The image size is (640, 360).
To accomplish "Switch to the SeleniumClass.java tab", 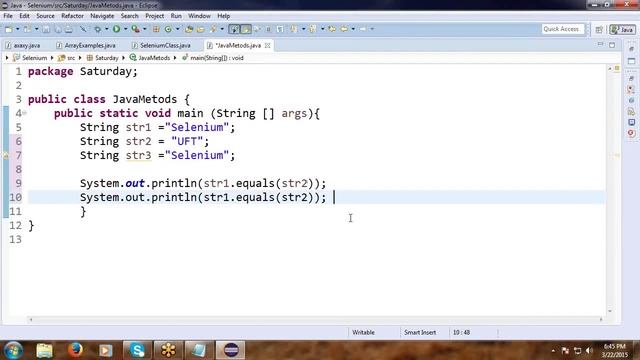I will (x=162, y=45).
